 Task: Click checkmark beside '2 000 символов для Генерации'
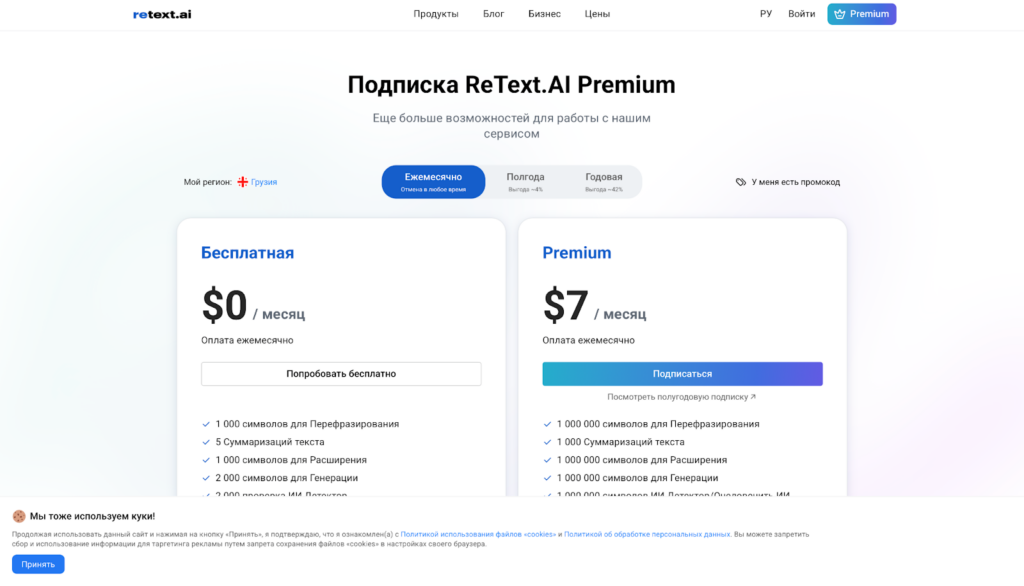[x=206, y=478]
